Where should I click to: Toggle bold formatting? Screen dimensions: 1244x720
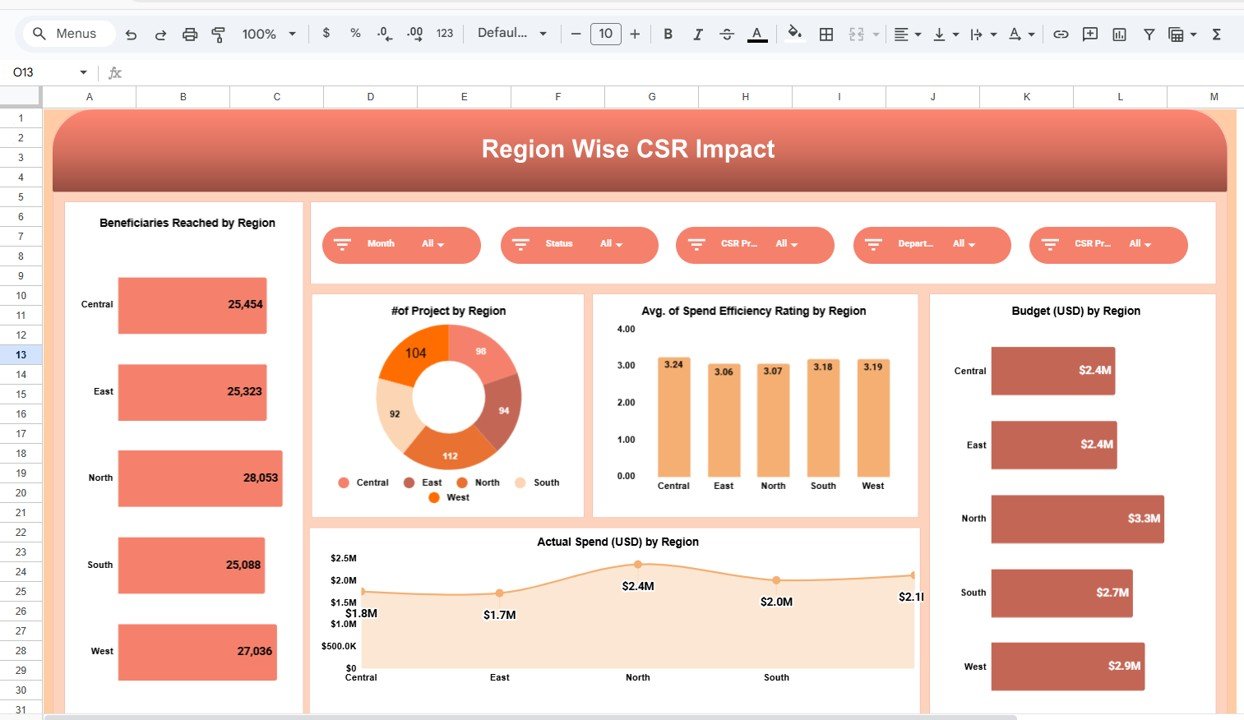[x=668, y=34]
